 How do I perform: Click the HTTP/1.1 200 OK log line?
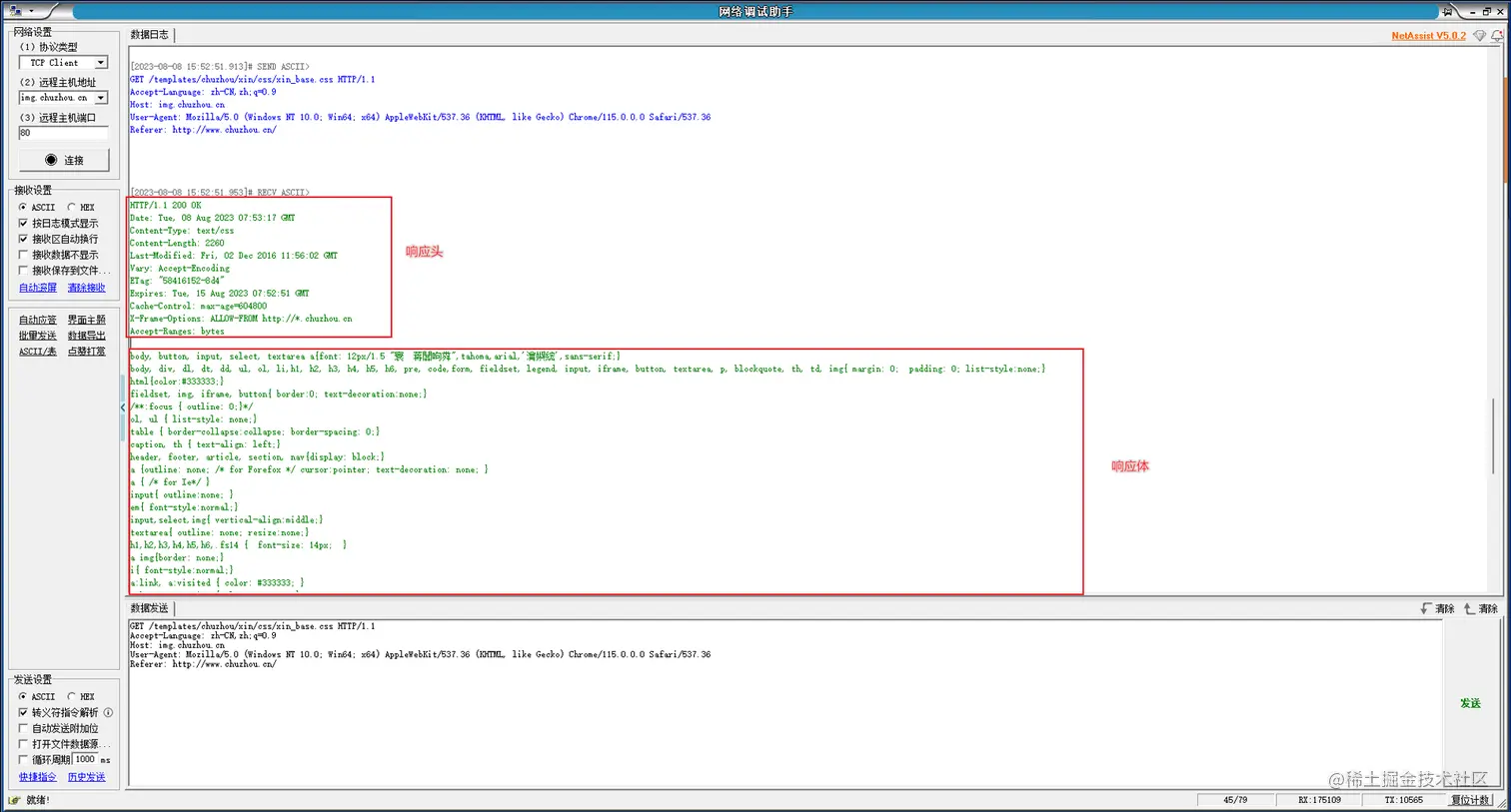coord(166,205)
